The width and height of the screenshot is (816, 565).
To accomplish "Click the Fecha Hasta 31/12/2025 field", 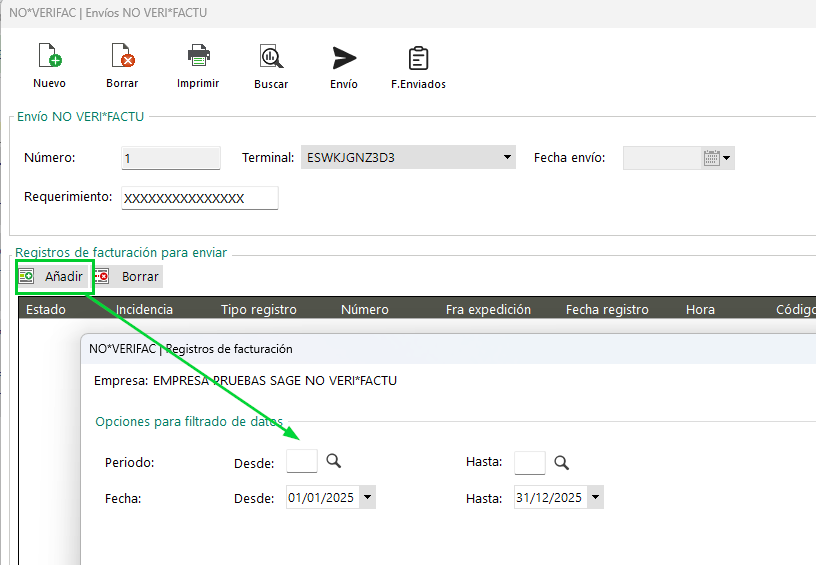I will tap(551, 497).
